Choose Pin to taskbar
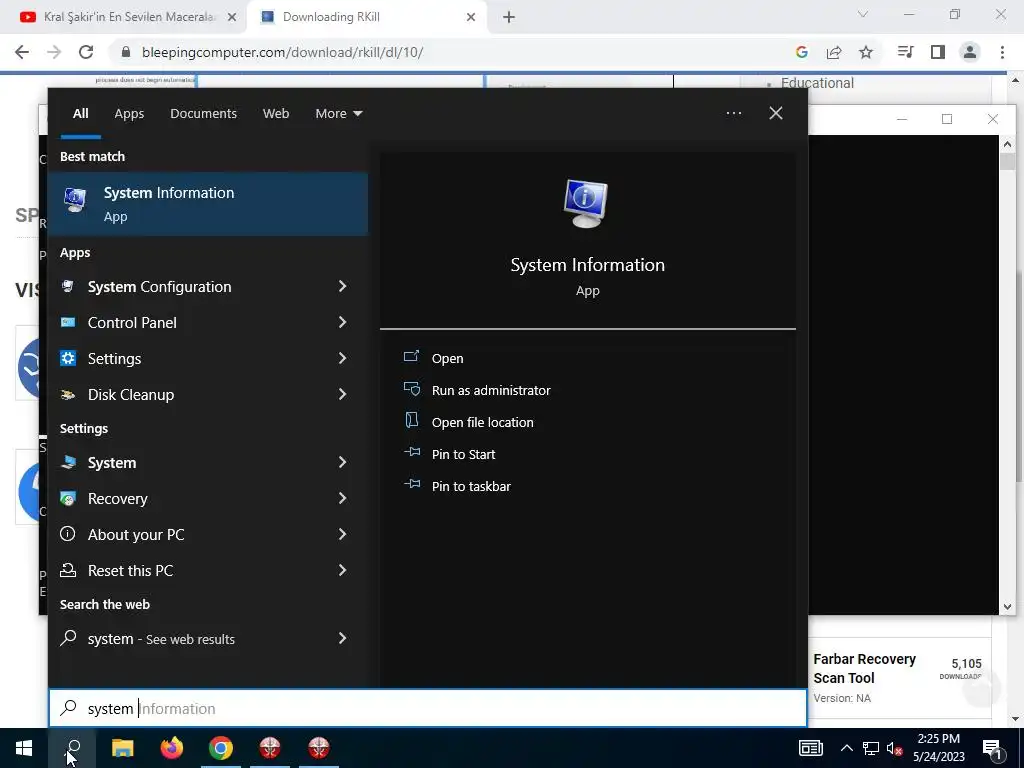This screenshot has width=1024, height=768. [x=471, y=487]
